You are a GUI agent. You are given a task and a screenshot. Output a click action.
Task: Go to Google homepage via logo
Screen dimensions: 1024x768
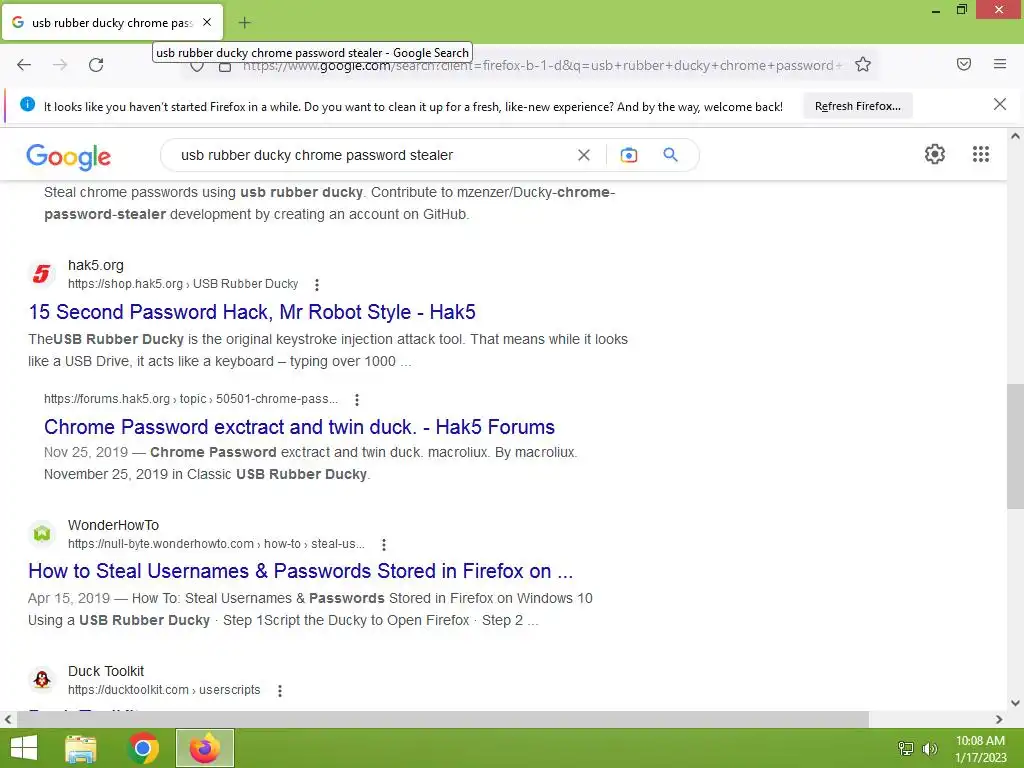tap(69, 156)
